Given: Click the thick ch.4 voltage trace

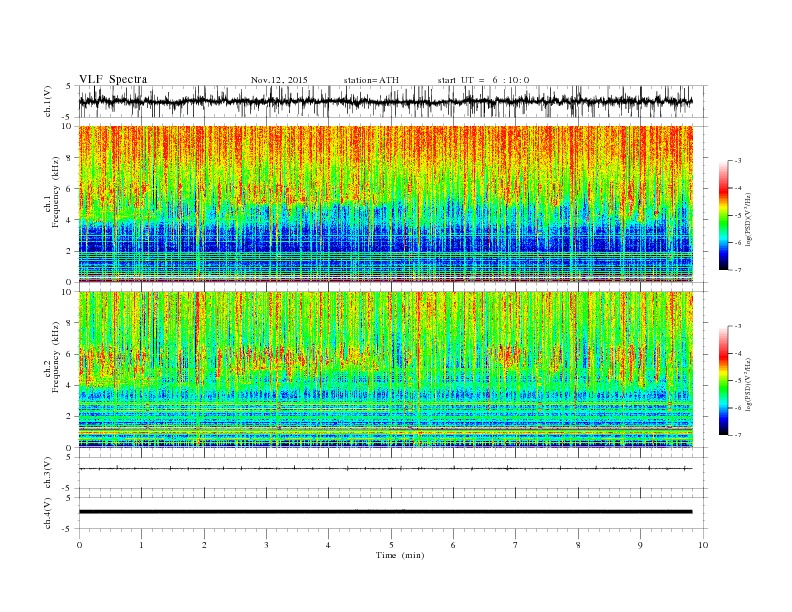Looking at the screenshot, I should [x=385, y=512].
